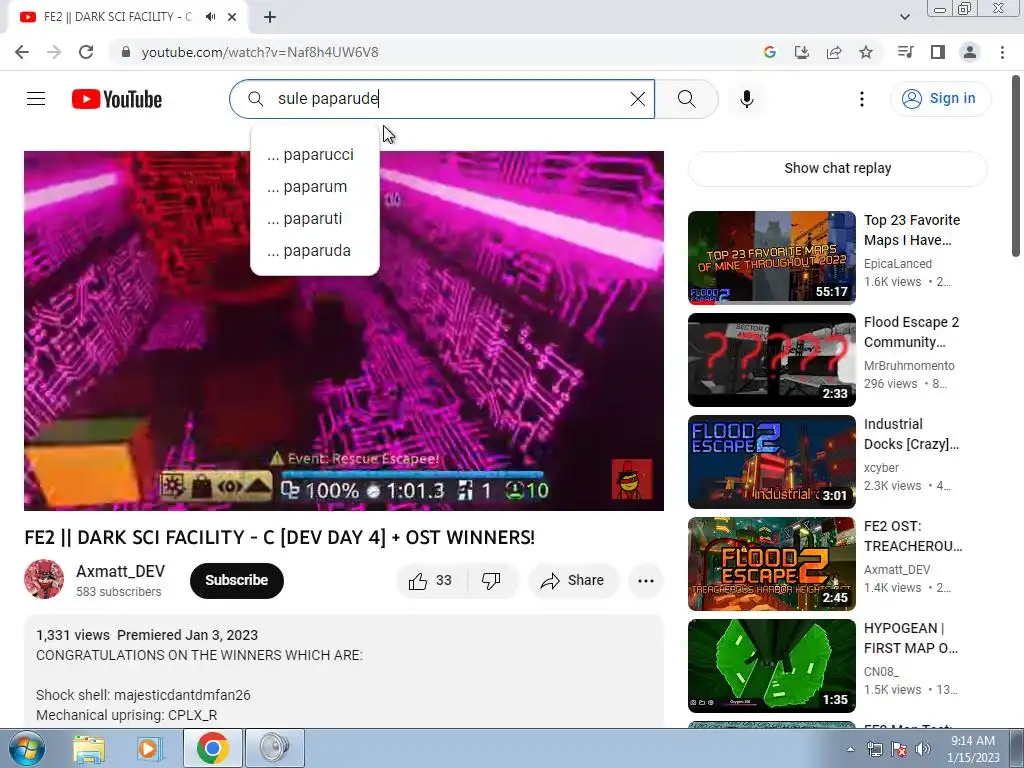Bookmark this page with star
Image resolution: width=1024 pixels, height=768 pixels.
click(x=866, y=52)
